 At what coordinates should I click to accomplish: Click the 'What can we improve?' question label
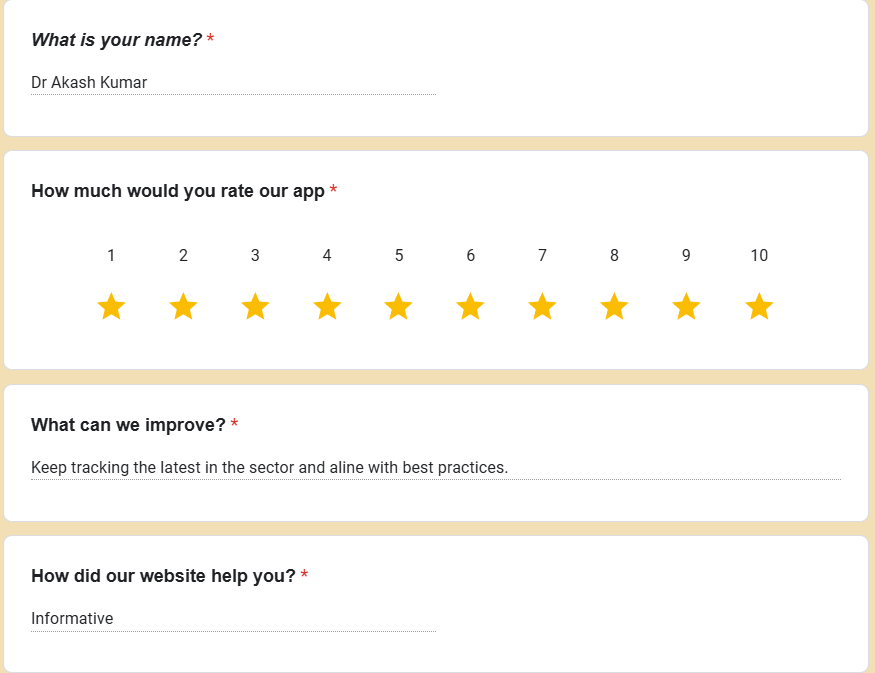[x=128, y=425]
